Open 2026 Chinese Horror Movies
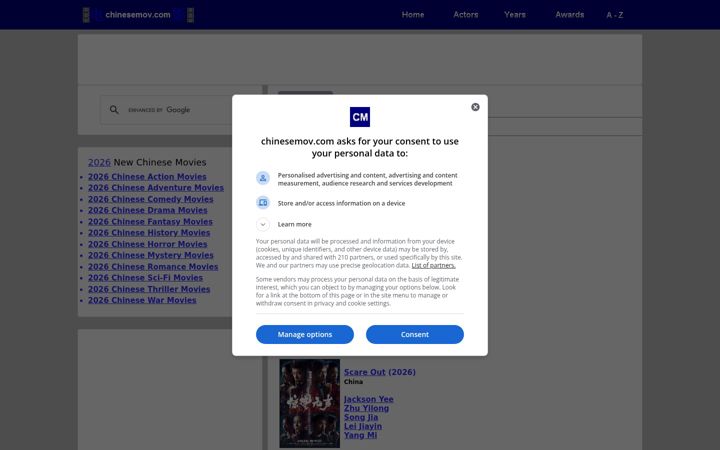The height and width of the screenshot is (450, 720). 147,244
